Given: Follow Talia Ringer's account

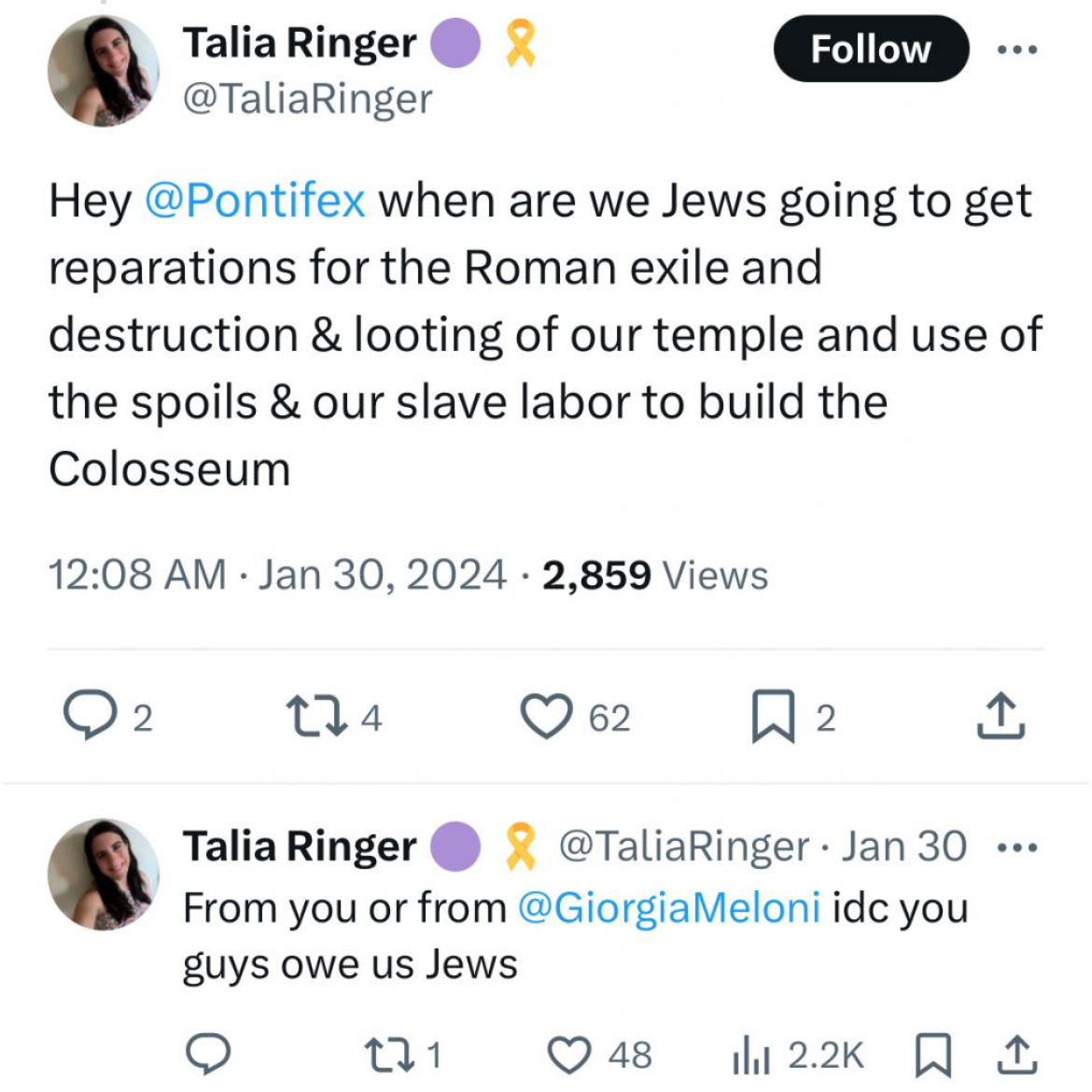Looking at the screenshot, I should [871, 49].
